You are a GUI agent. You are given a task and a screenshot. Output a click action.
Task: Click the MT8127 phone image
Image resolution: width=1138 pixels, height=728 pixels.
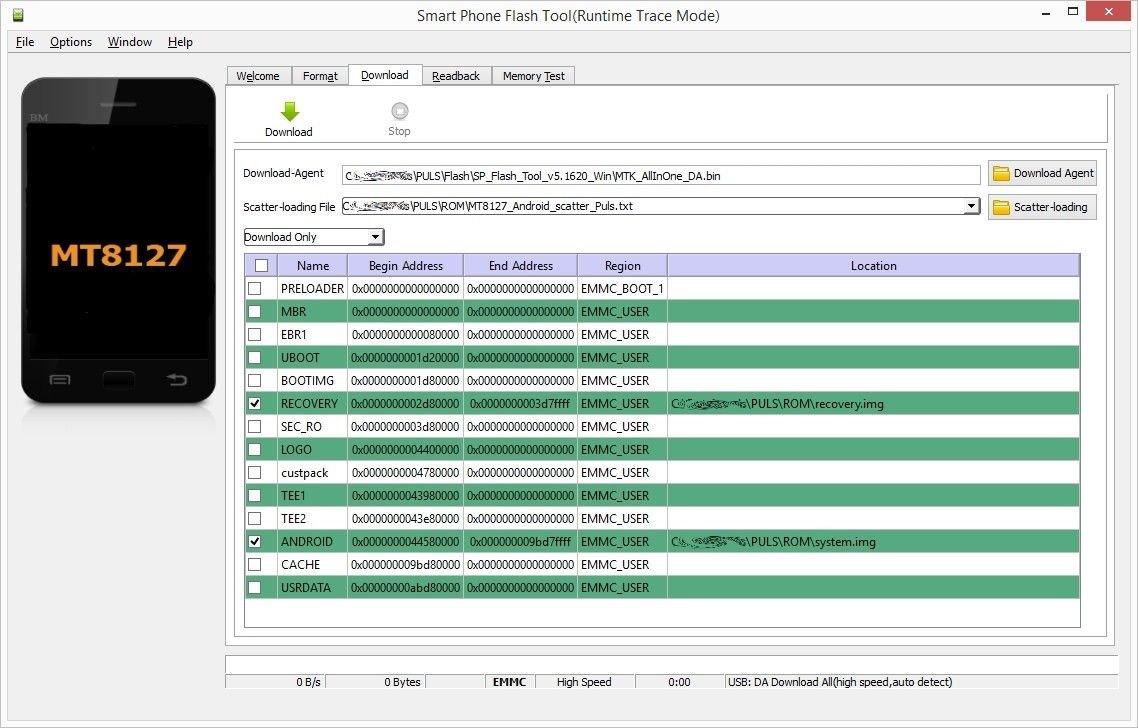point(118,240)
